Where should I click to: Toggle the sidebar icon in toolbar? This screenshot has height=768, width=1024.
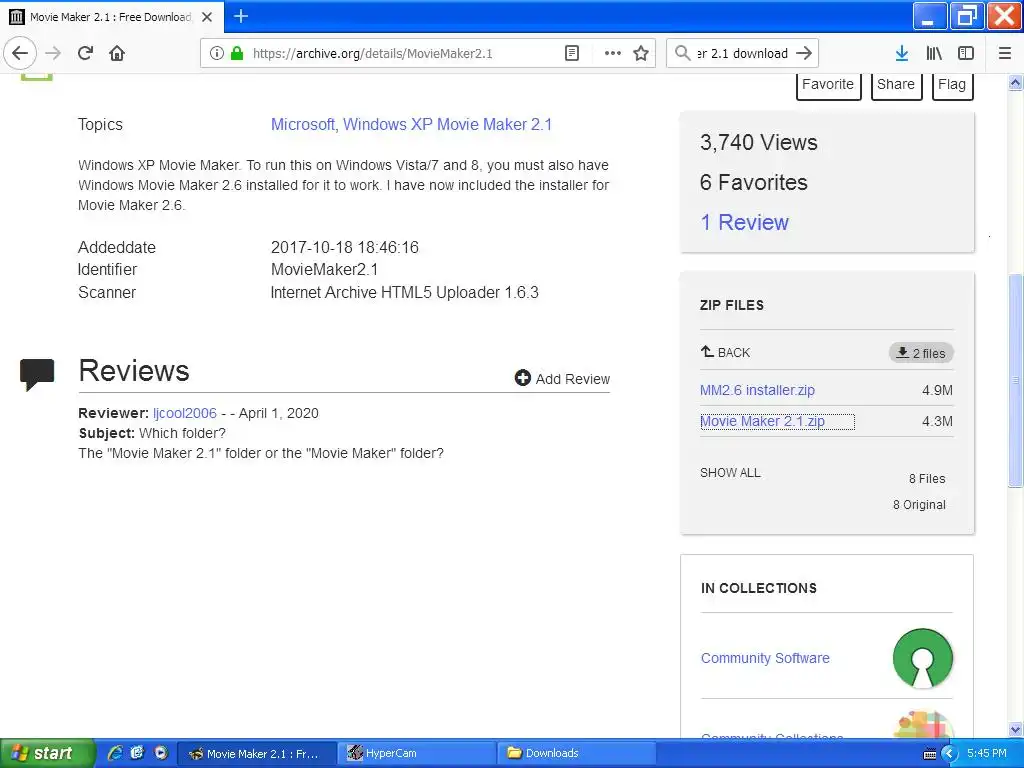click(966, 53)
